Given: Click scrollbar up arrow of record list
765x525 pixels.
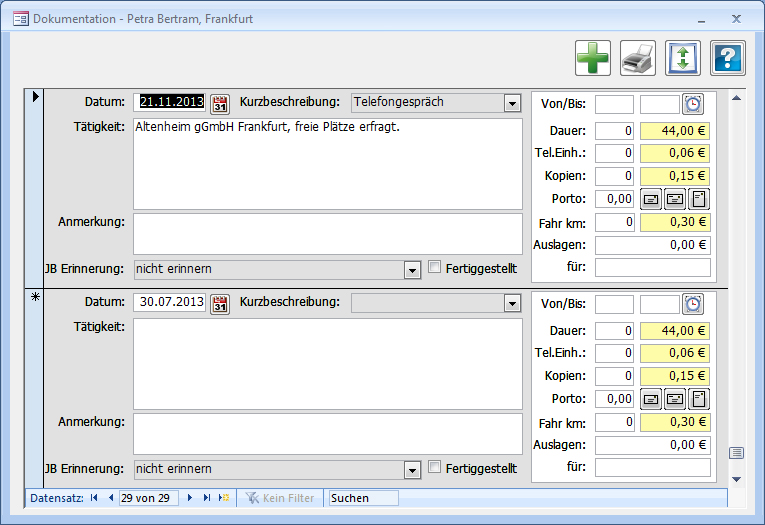Looking at the screenshot, I should (736, 98).
